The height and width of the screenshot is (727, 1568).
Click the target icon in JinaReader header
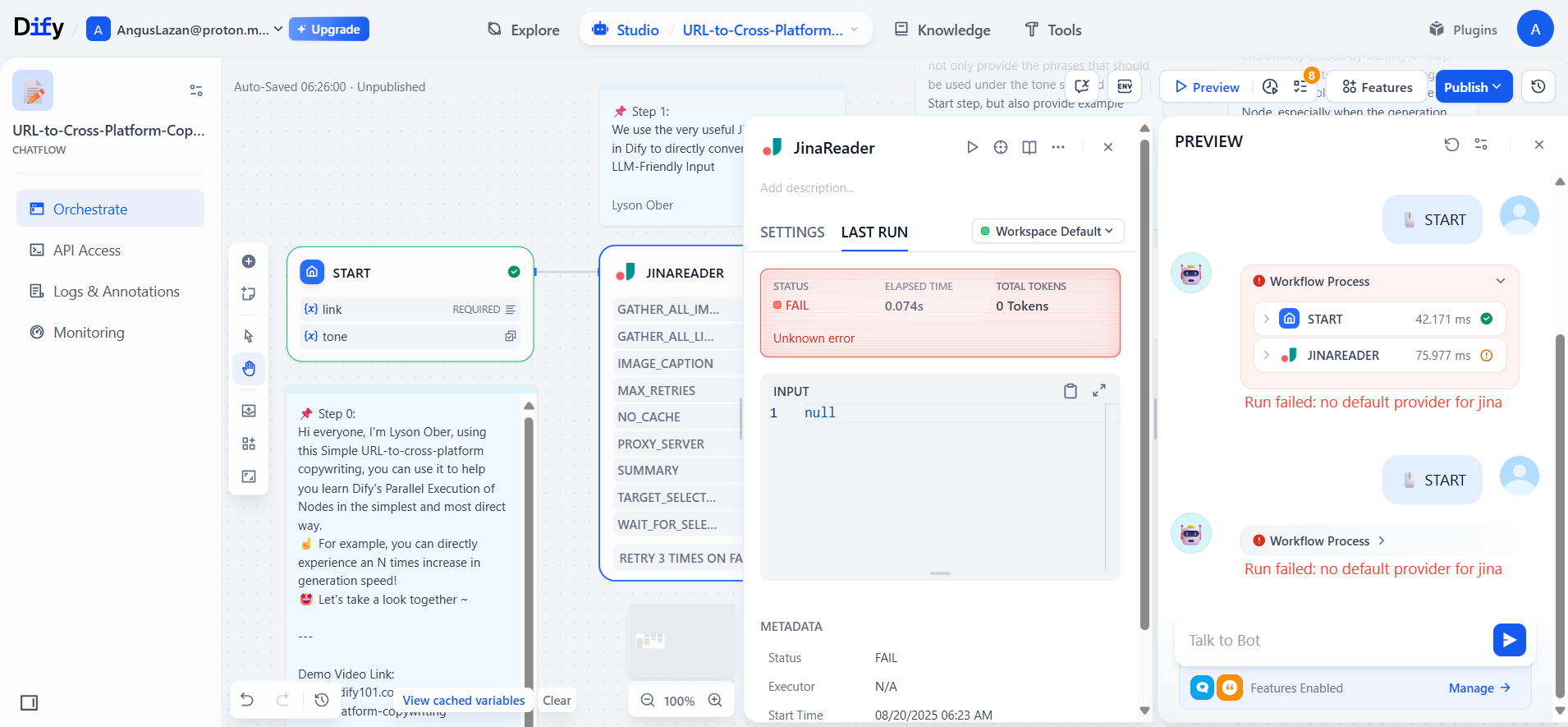tap(1001, 148)
